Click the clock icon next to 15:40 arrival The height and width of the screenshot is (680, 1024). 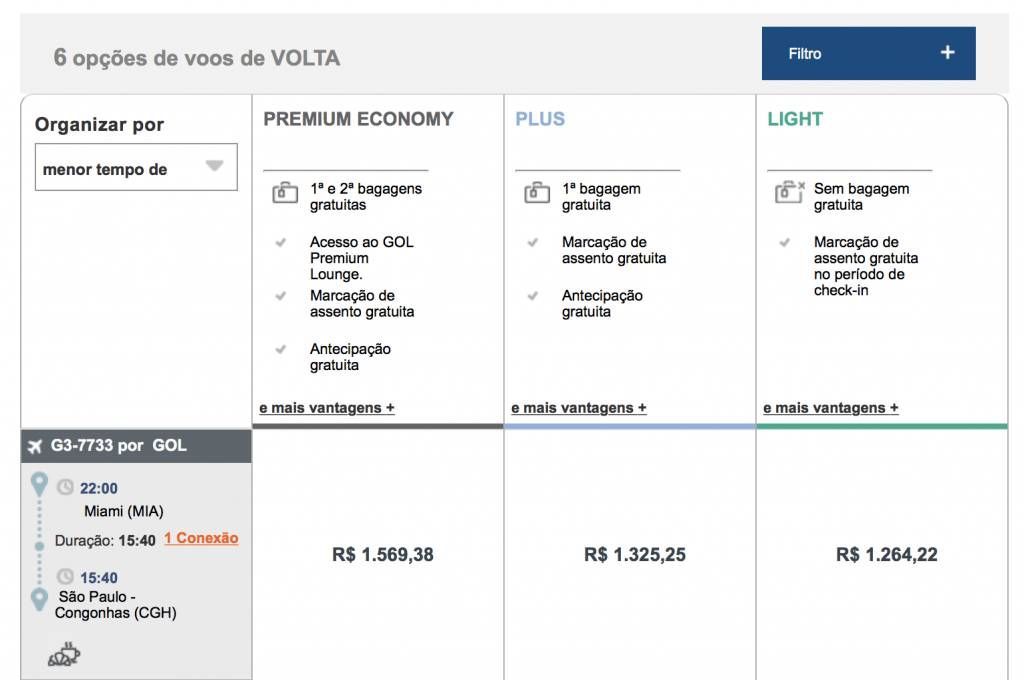(x=65, y=577)
